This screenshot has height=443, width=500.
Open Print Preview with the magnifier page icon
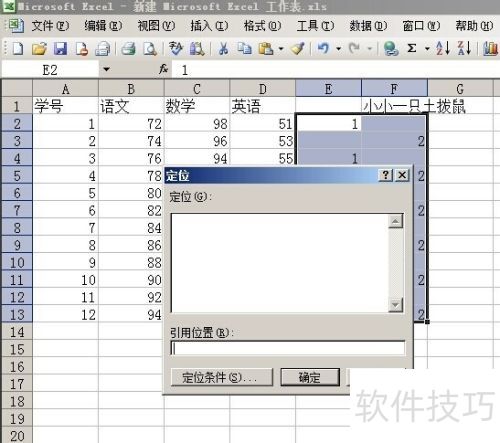(150, 49)
